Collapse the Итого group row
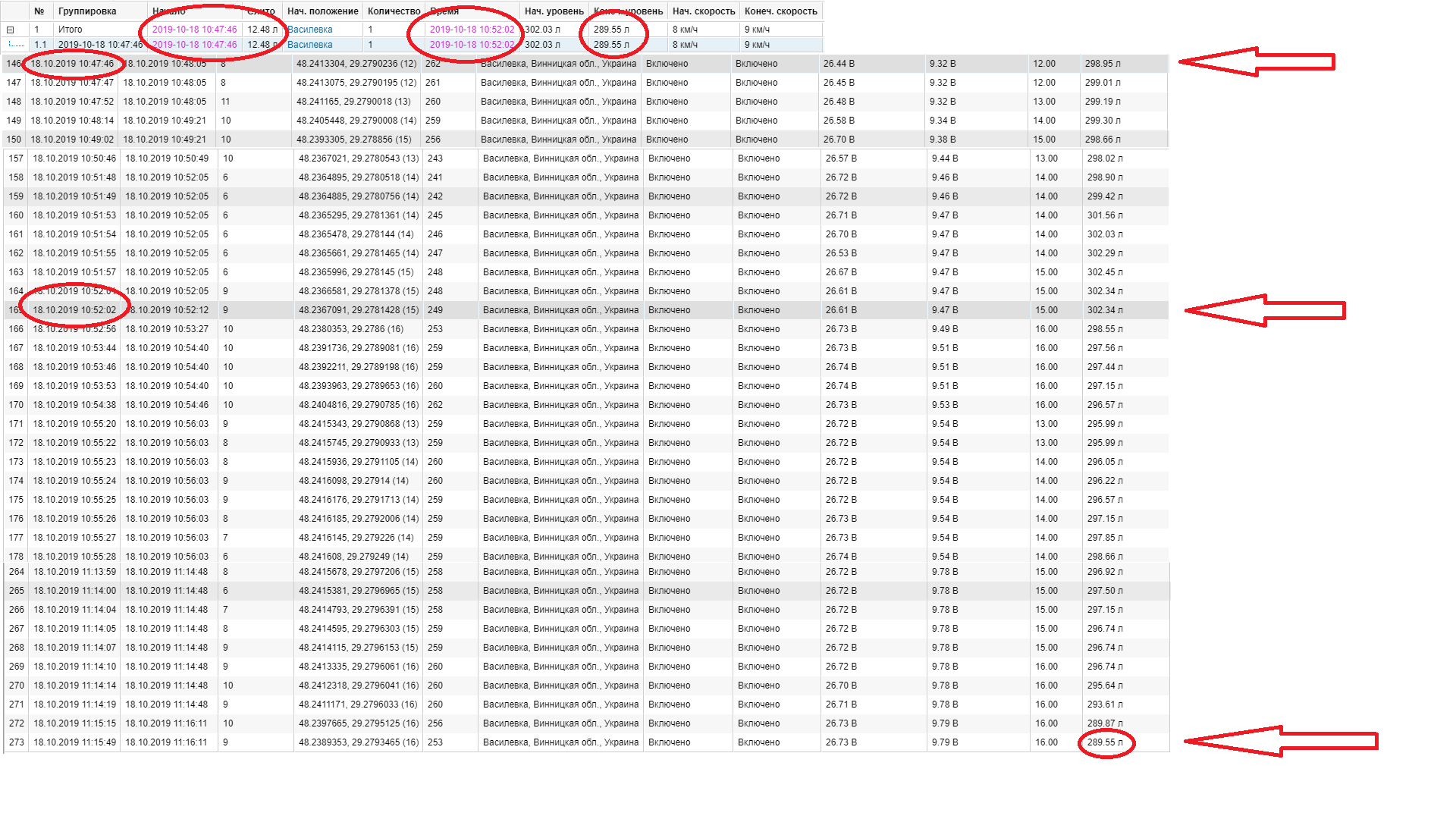The height and width of the screenshot is (819, 1456). 11,30
